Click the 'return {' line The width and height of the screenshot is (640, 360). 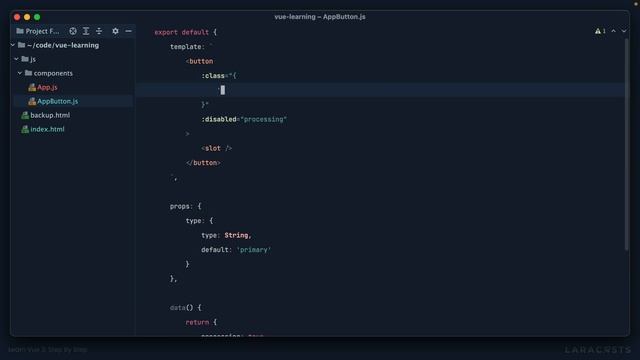click(x=201, y=322)
